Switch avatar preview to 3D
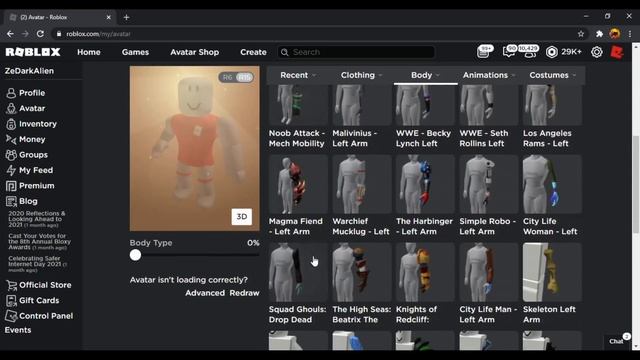Screen dimensions: 640x360 tap(242, 217)
